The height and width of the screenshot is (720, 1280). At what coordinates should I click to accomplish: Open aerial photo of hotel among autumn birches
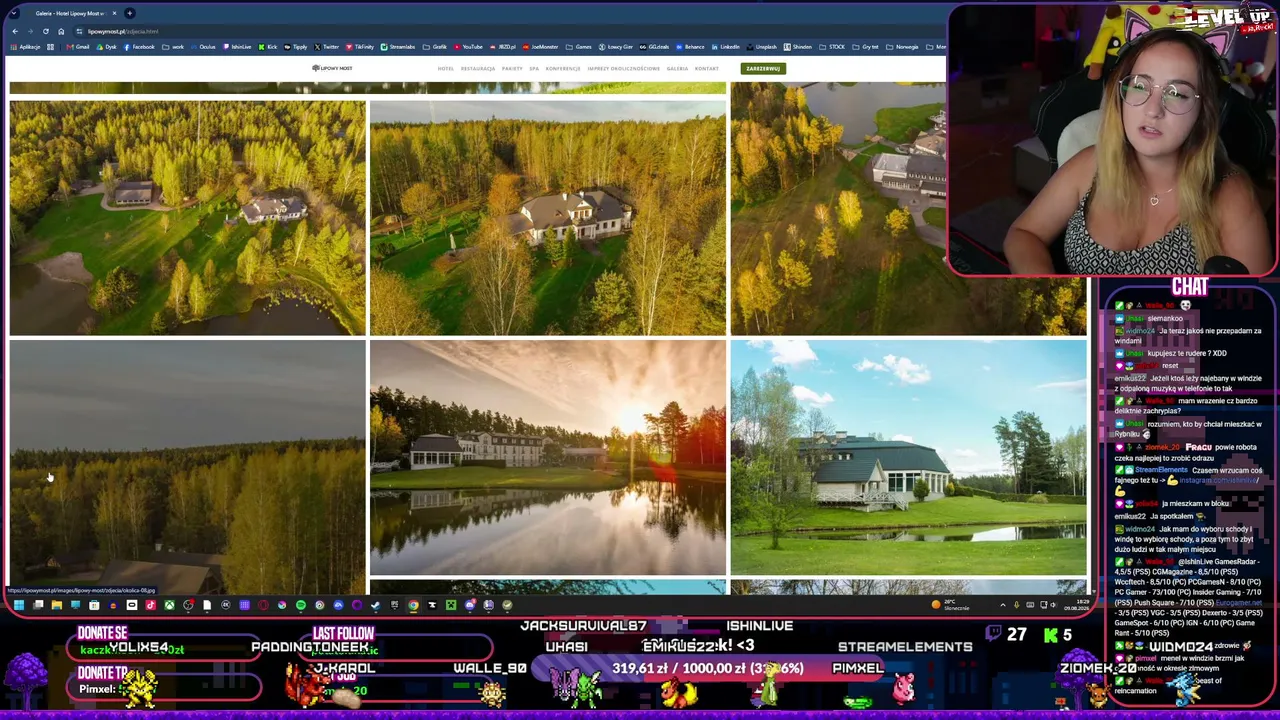pyautogui.click(x=548, y=218)
